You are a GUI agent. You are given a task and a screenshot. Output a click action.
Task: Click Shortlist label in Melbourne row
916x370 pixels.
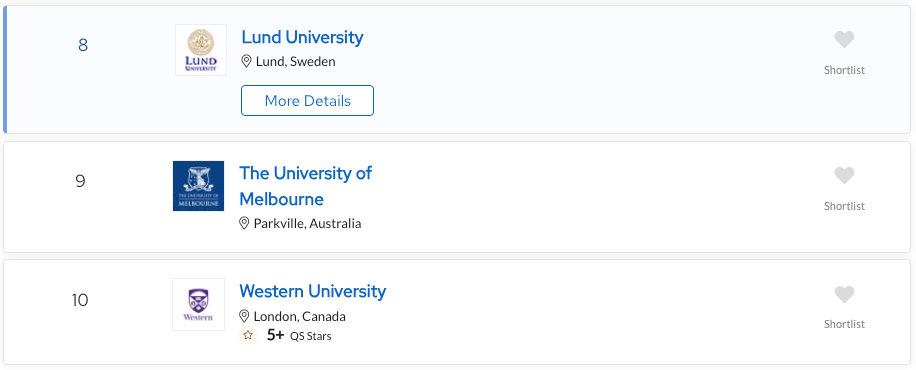point(844,206)
